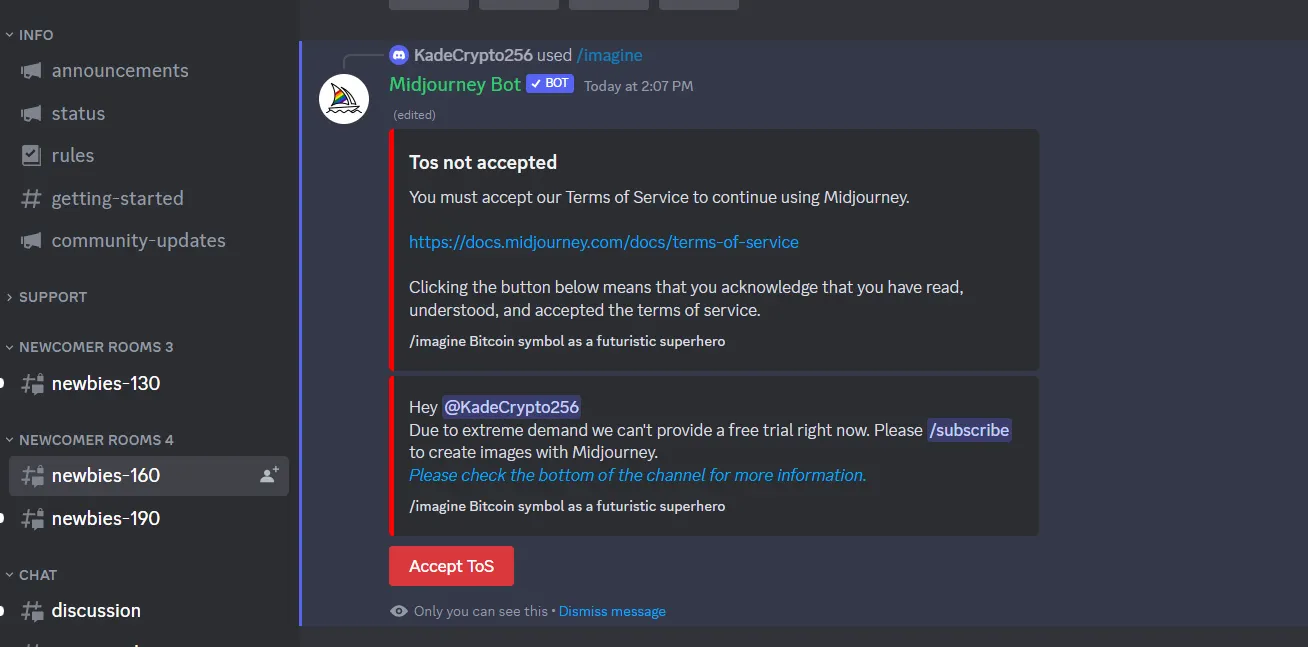Click the rules checkbox icon
The image size is (1308, 647).
32,156
